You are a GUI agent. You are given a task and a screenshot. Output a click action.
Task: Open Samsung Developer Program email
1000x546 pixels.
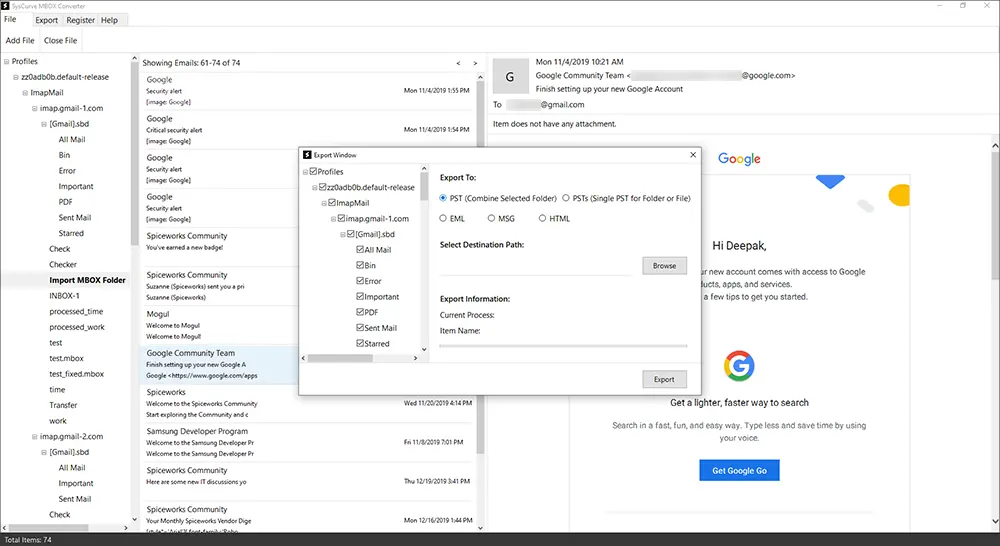click(309, 442)
